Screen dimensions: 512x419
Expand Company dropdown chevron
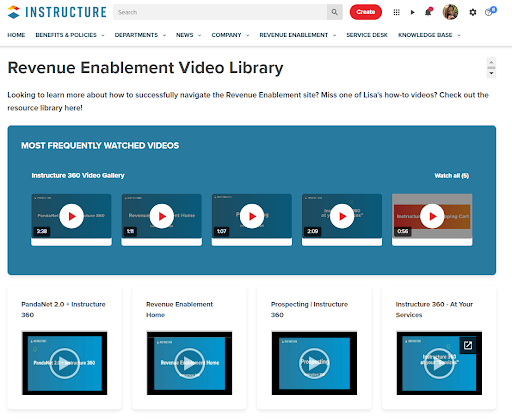248,35
